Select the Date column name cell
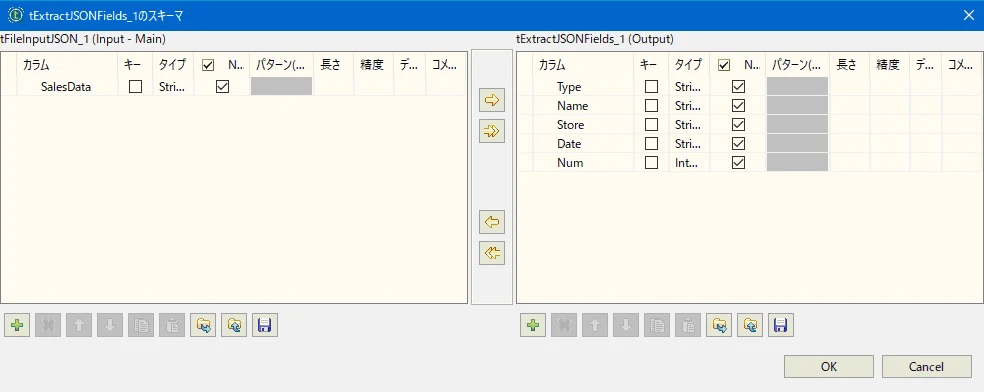This screenshot has width=984, height=392. click(x=584, y=144)
